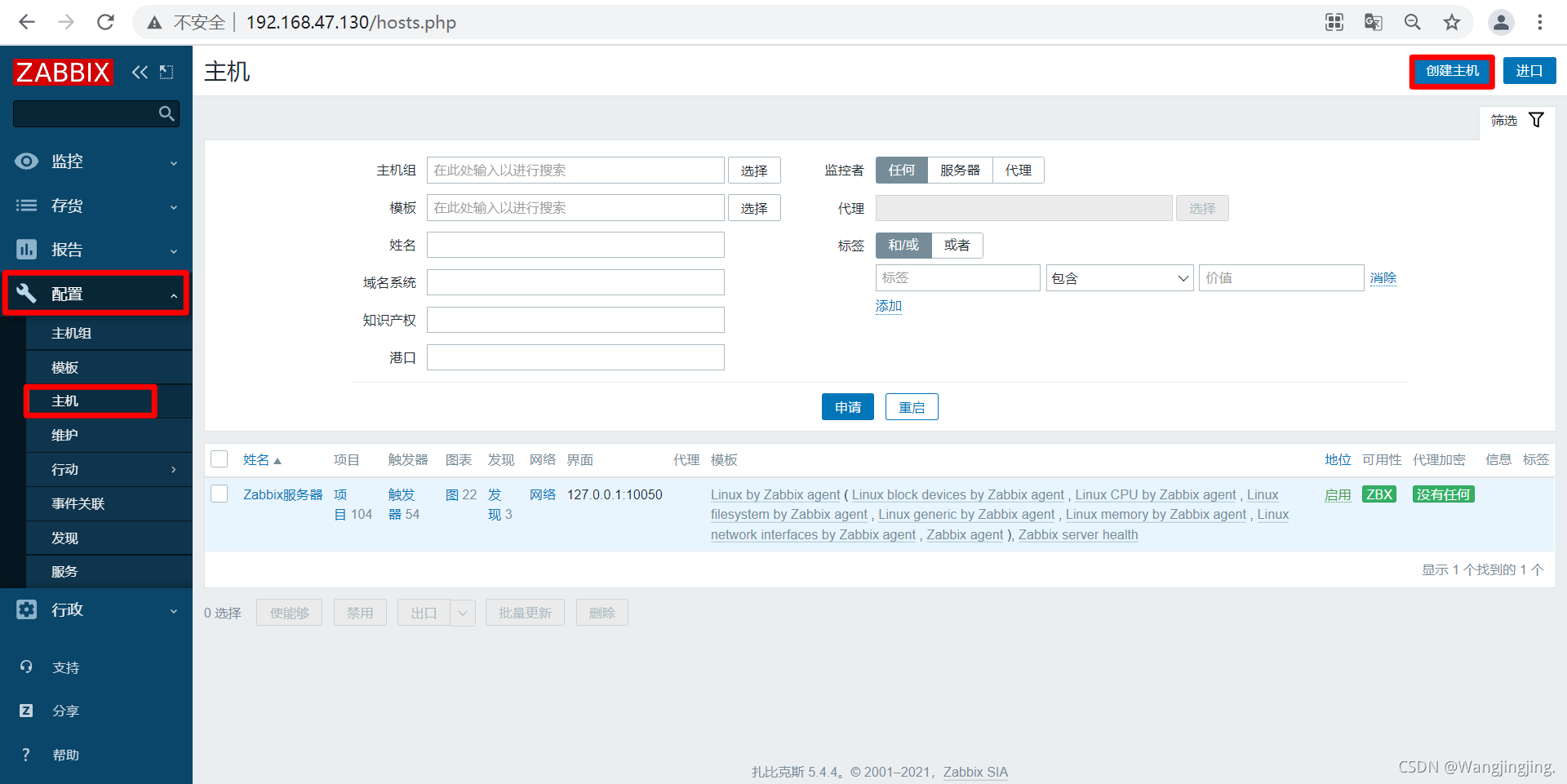Go back using the browser back arrow
The height and width of the screenshot is (784, 1567).
[x=27, y=22]
